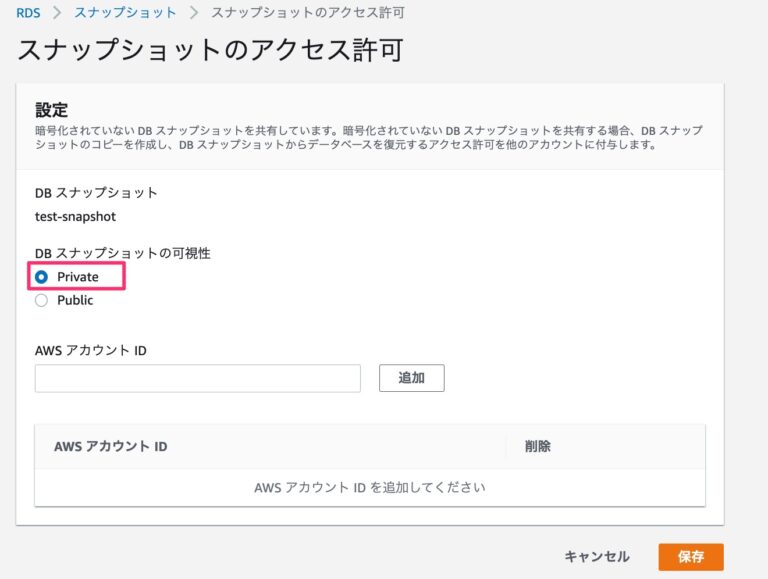Click the 設定 section heading
Viewport: 768px width, 579px height.
[x=51, y=109]
